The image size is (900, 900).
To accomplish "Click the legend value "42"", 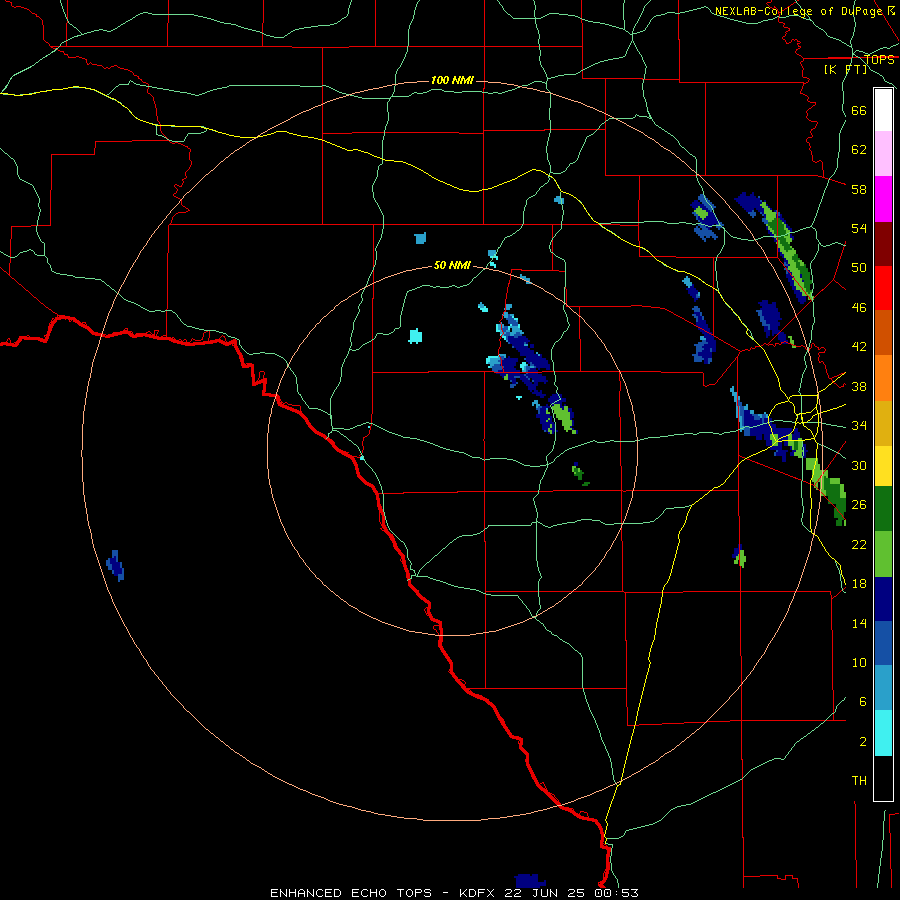I will (859, 347).
